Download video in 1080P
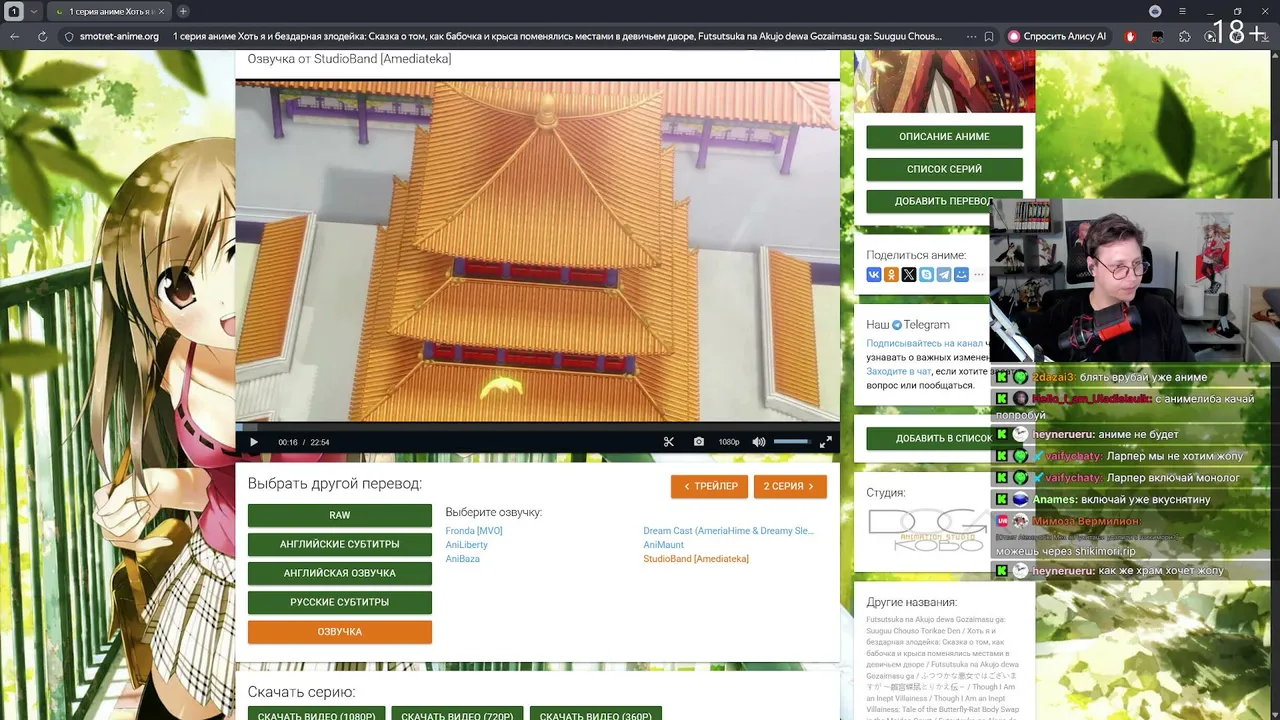The height and width of the screenshot is (720, 1280). [x=317, y=714]
